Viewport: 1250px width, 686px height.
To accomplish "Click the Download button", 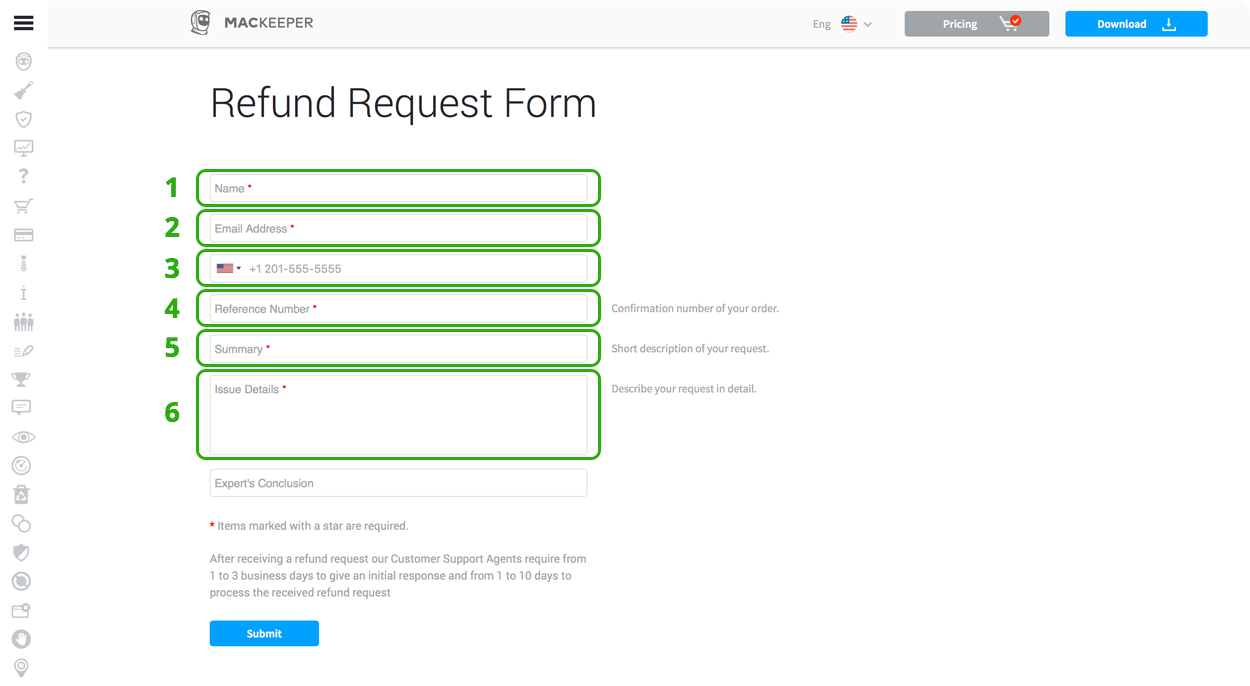I will [x=1136, y=24].
